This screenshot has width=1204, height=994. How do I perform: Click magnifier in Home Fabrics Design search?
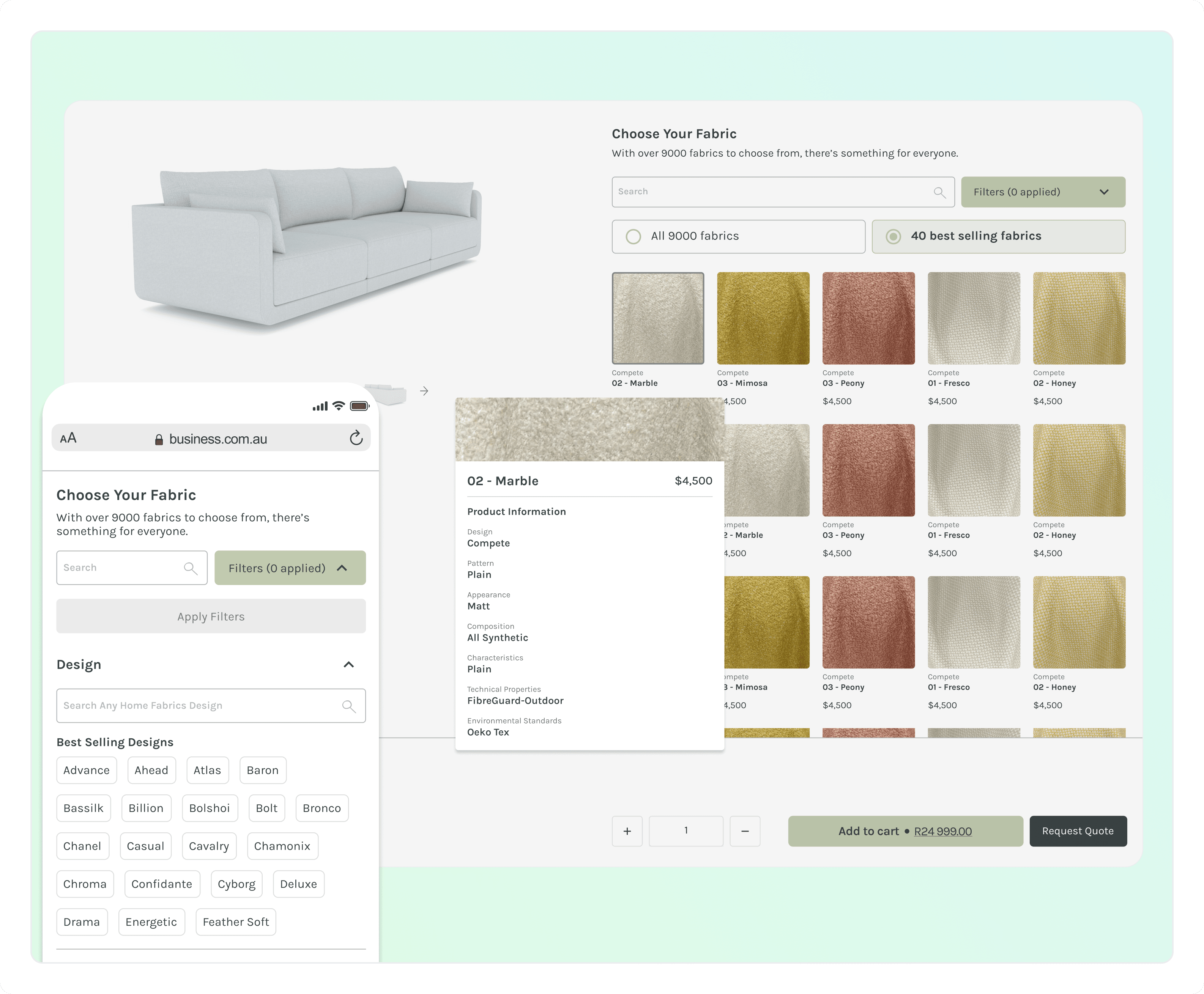click(x=348, y=706)
